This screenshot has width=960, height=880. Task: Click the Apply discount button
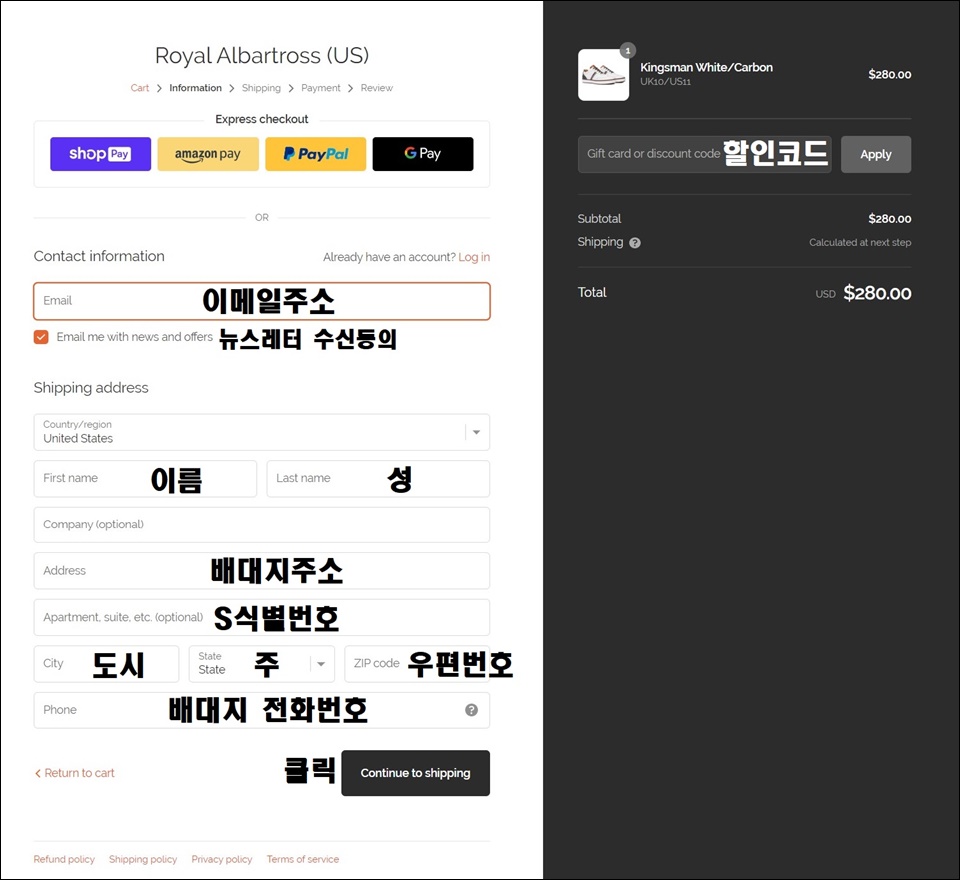coord(876,154)
